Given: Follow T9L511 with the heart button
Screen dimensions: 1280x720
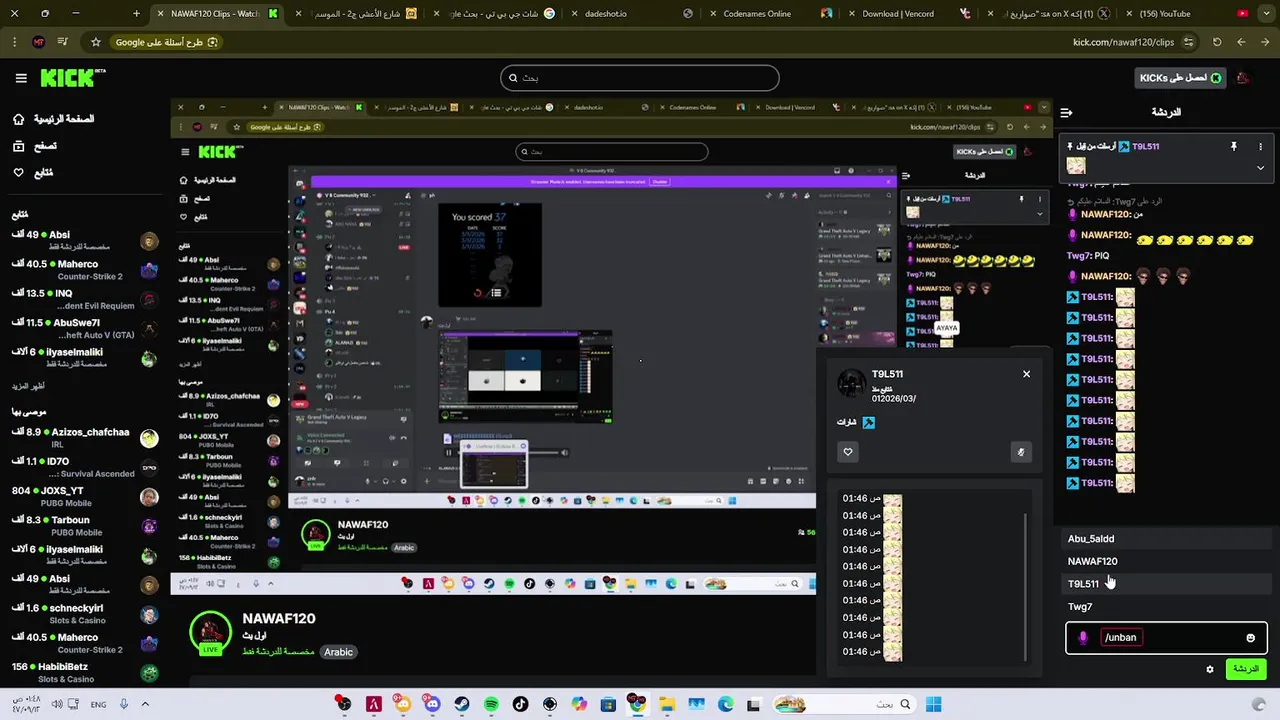Looking at the screenshot, I should pos(848,452).
